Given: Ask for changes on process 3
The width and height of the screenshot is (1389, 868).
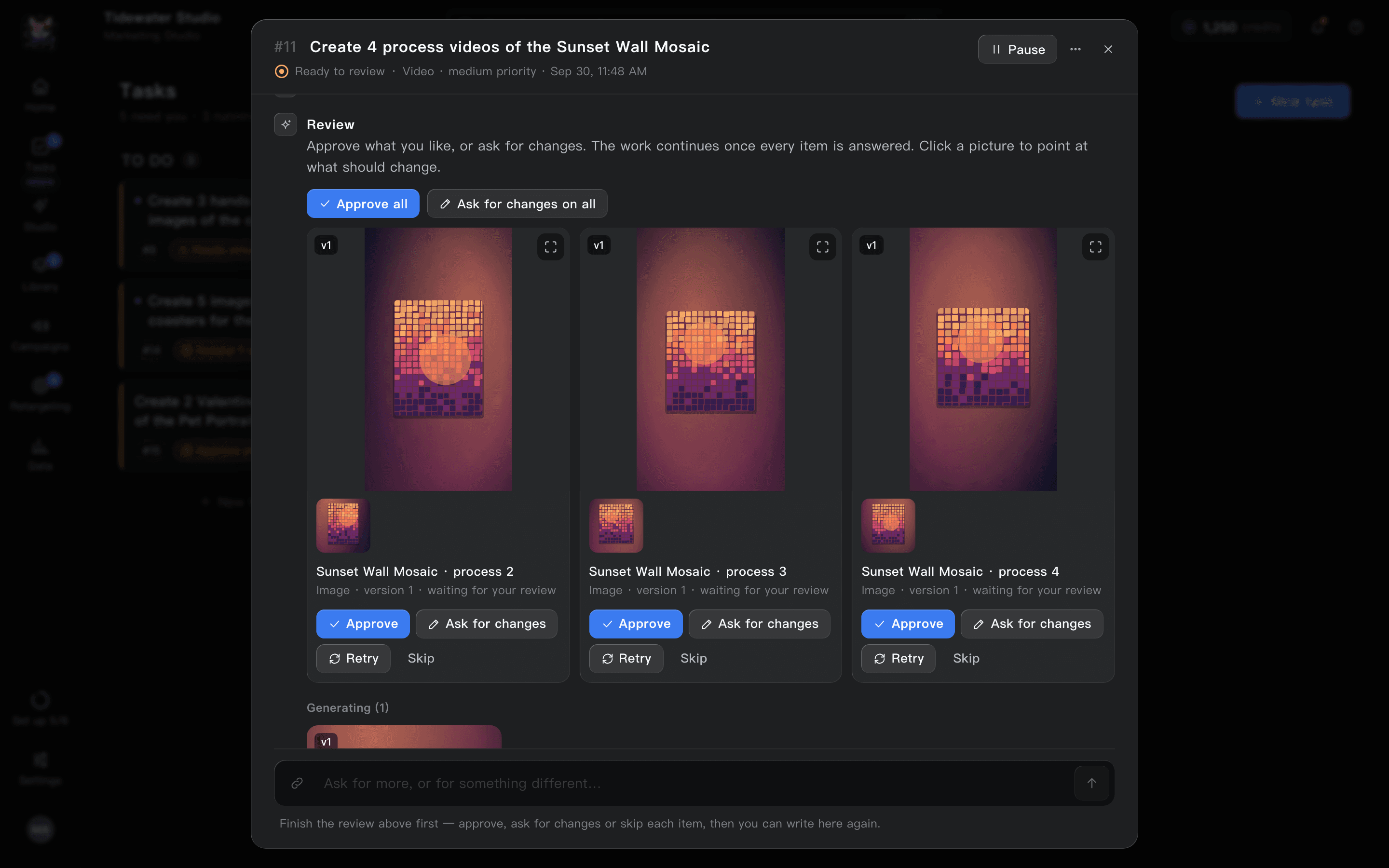Looking at the screenshot, I should pyautogui.click(x=759, y=624).
